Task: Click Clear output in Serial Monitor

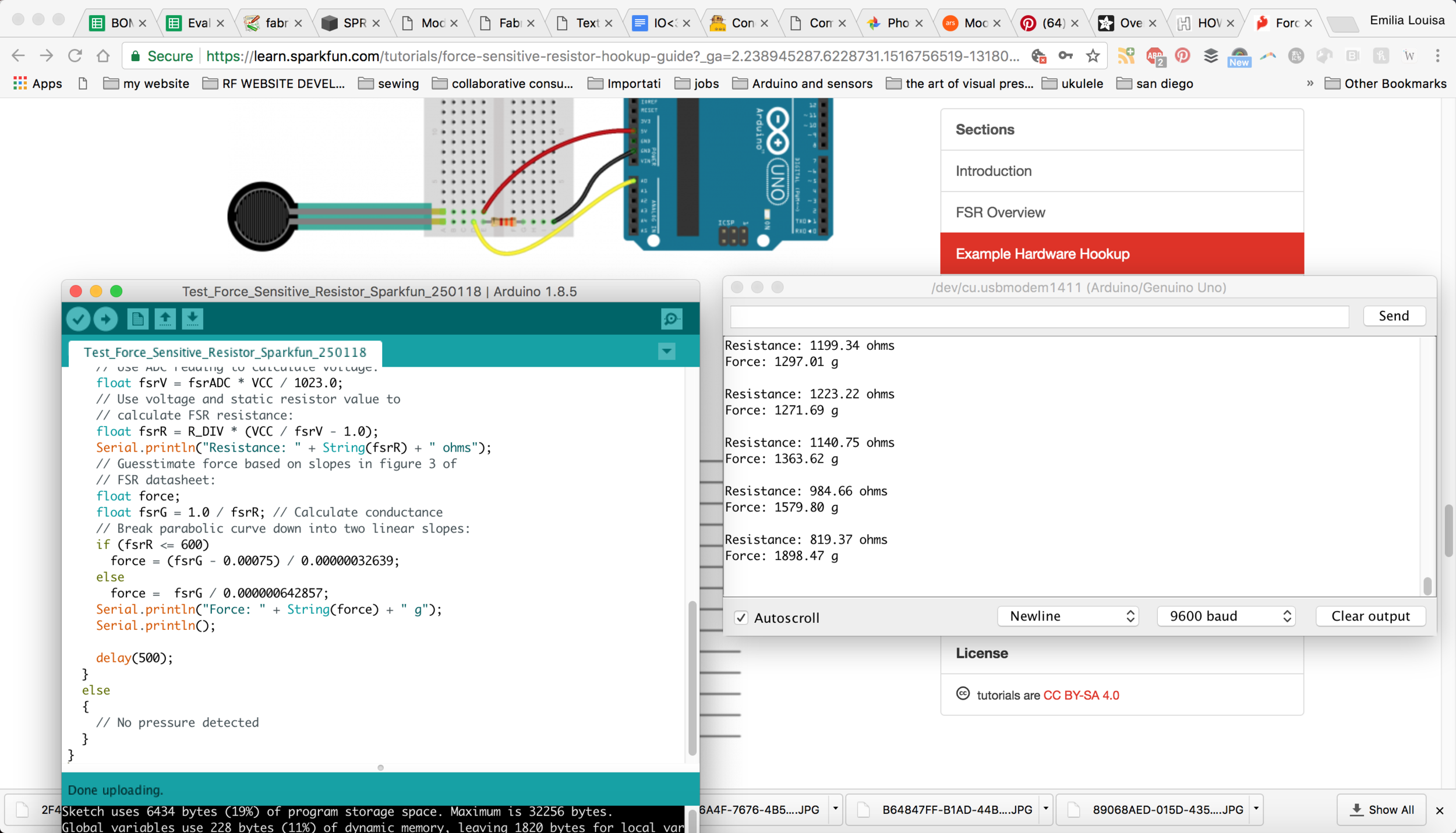Action: click(x=1370, y=616)
